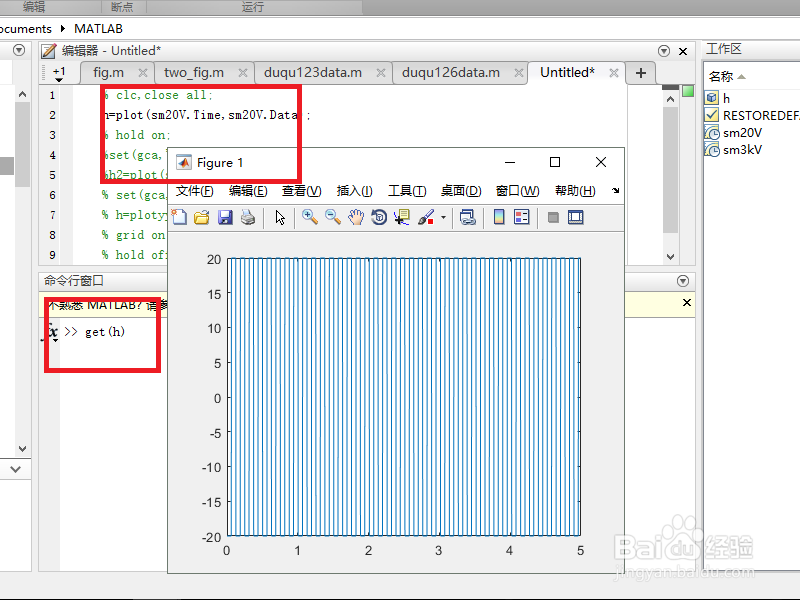This screenshot has height=600, width=800.
Task: Expand the collapsed details panel chevron
Action: [x=15, y=469]
